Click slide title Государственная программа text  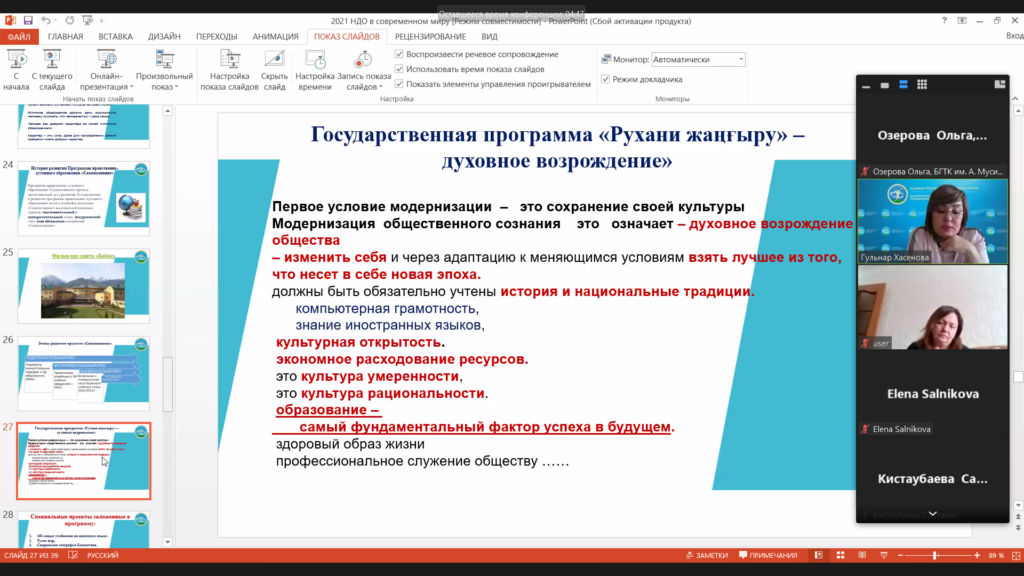tap(557, 147)
